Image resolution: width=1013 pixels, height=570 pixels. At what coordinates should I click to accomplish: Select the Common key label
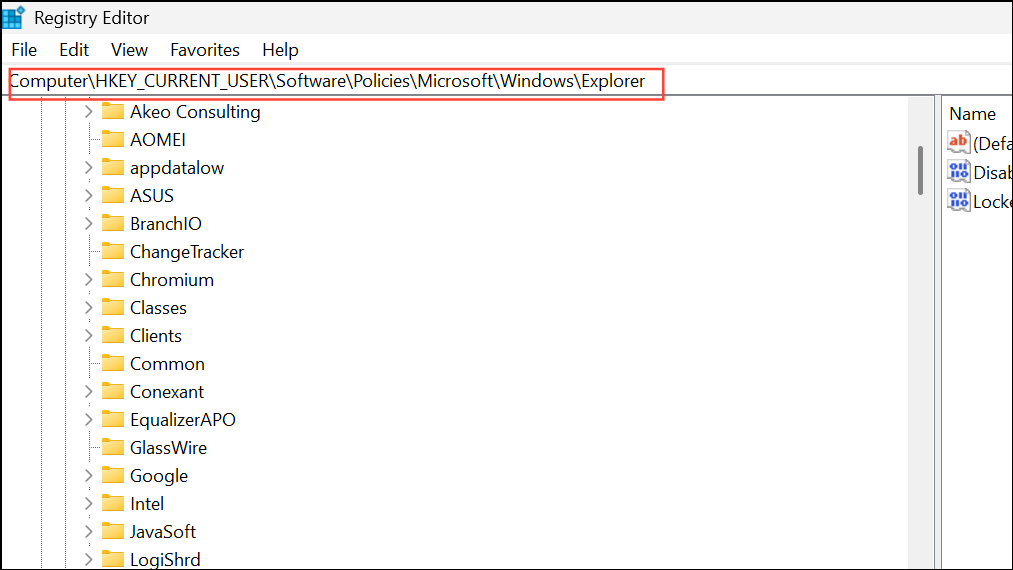167,364
